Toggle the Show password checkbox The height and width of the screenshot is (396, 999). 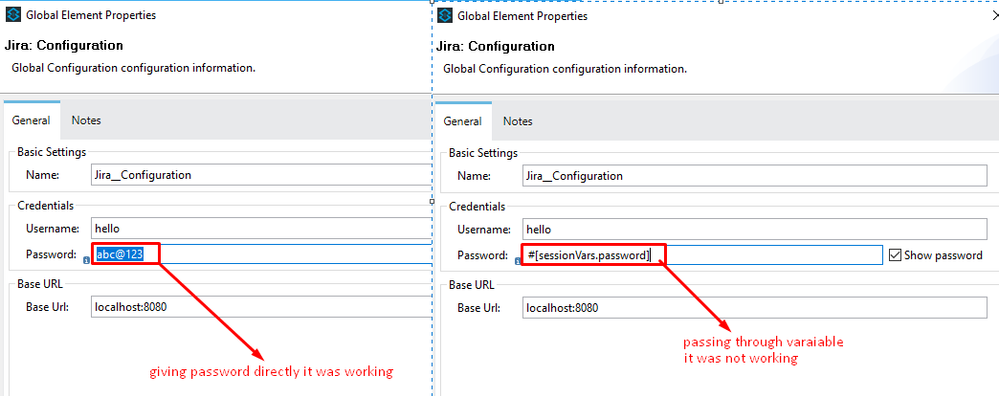pyautogui.click(x=894, y=255)
